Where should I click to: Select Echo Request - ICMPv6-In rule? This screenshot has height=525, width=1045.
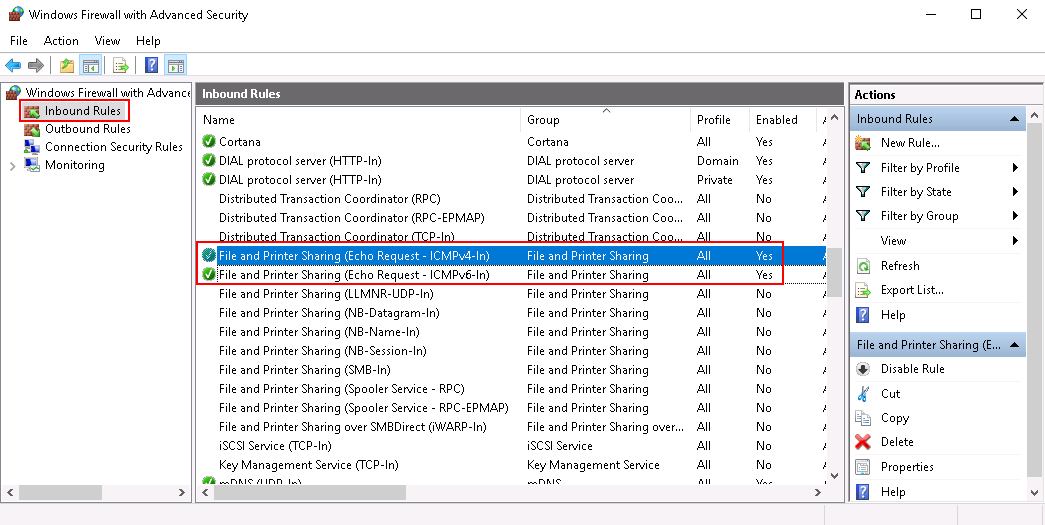[x=513, y=274]
